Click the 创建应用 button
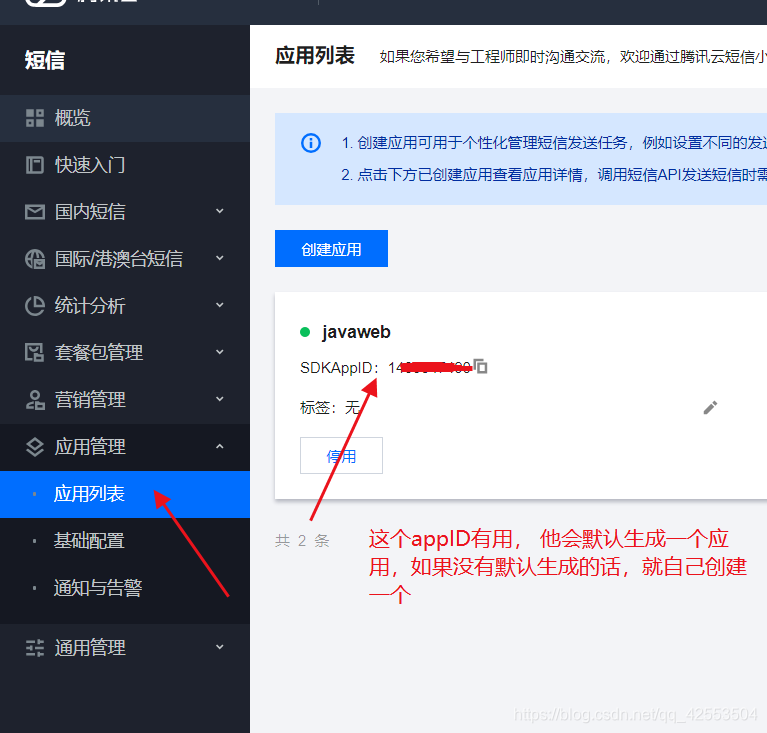 [331, 249]
